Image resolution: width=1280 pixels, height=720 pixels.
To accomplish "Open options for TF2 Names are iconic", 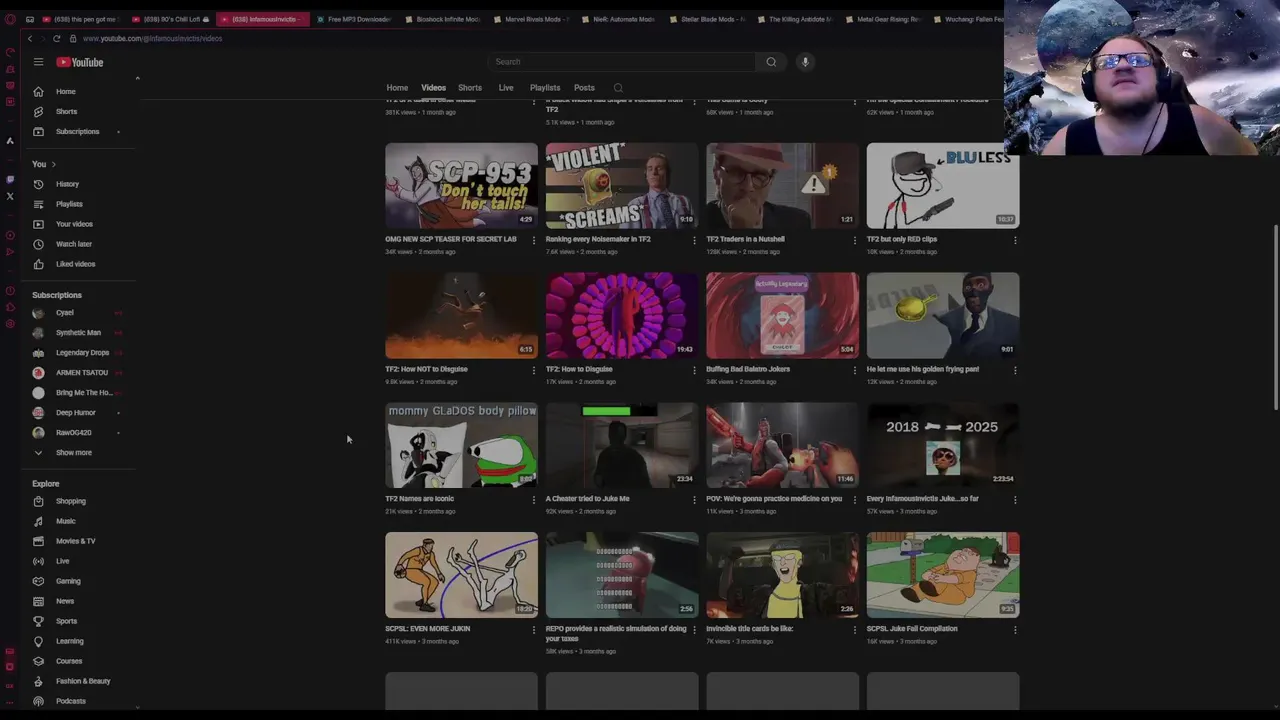I will (x=533, y=500).
